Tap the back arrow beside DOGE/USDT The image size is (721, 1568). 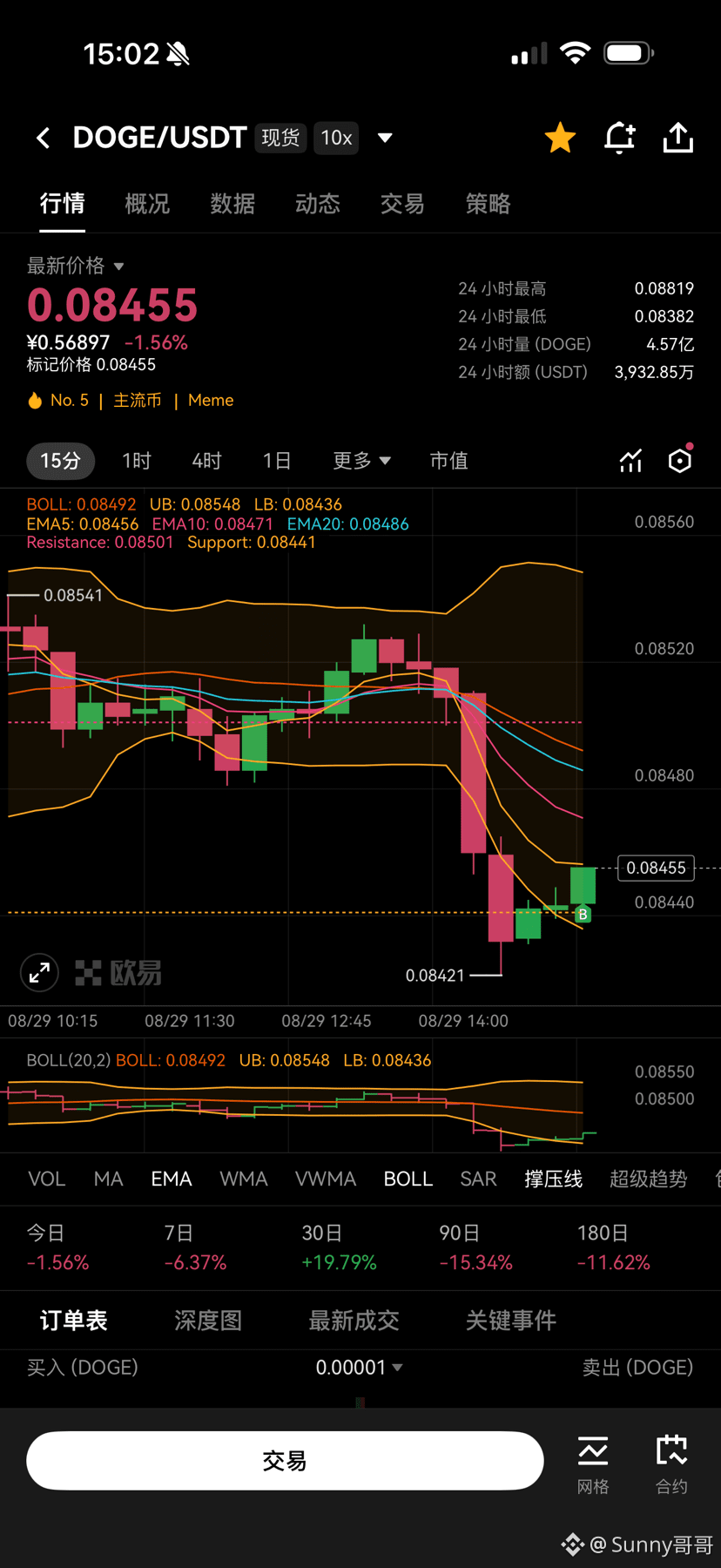43,138
